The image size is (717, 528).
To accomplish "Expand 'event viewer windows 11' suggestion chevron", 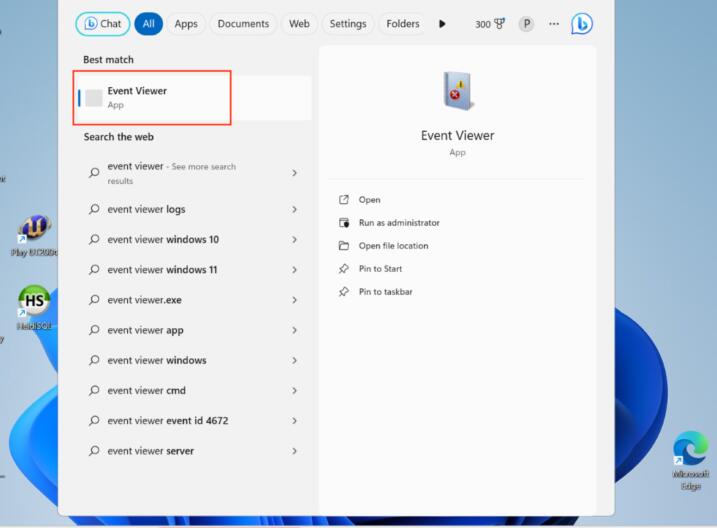I will pyautogui.click(x=294, y=270).
